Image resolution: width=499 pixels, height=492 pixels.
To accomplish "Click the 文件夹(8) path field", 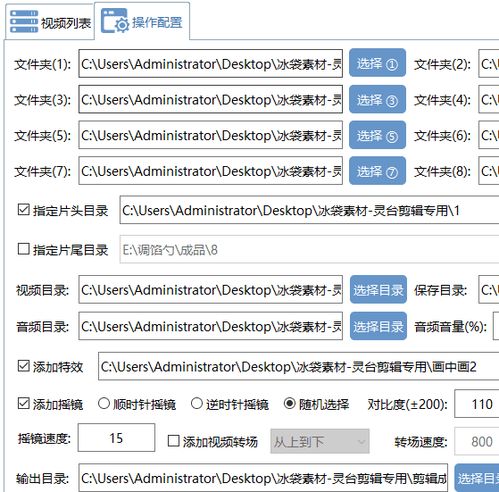I will [x=489, y=171].
